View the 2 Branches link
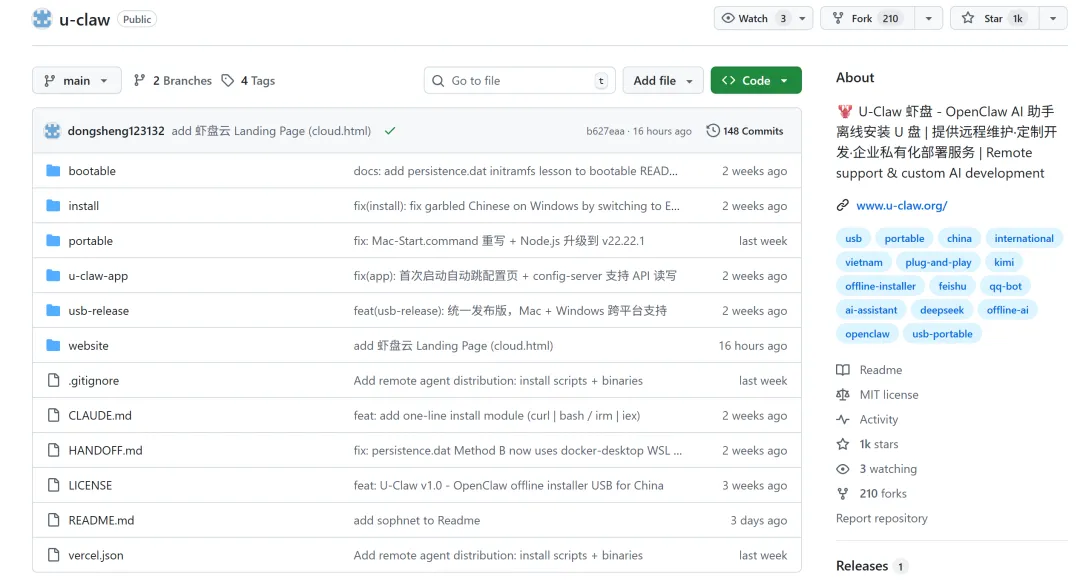 pyautogui.click(x=173, y=81)
